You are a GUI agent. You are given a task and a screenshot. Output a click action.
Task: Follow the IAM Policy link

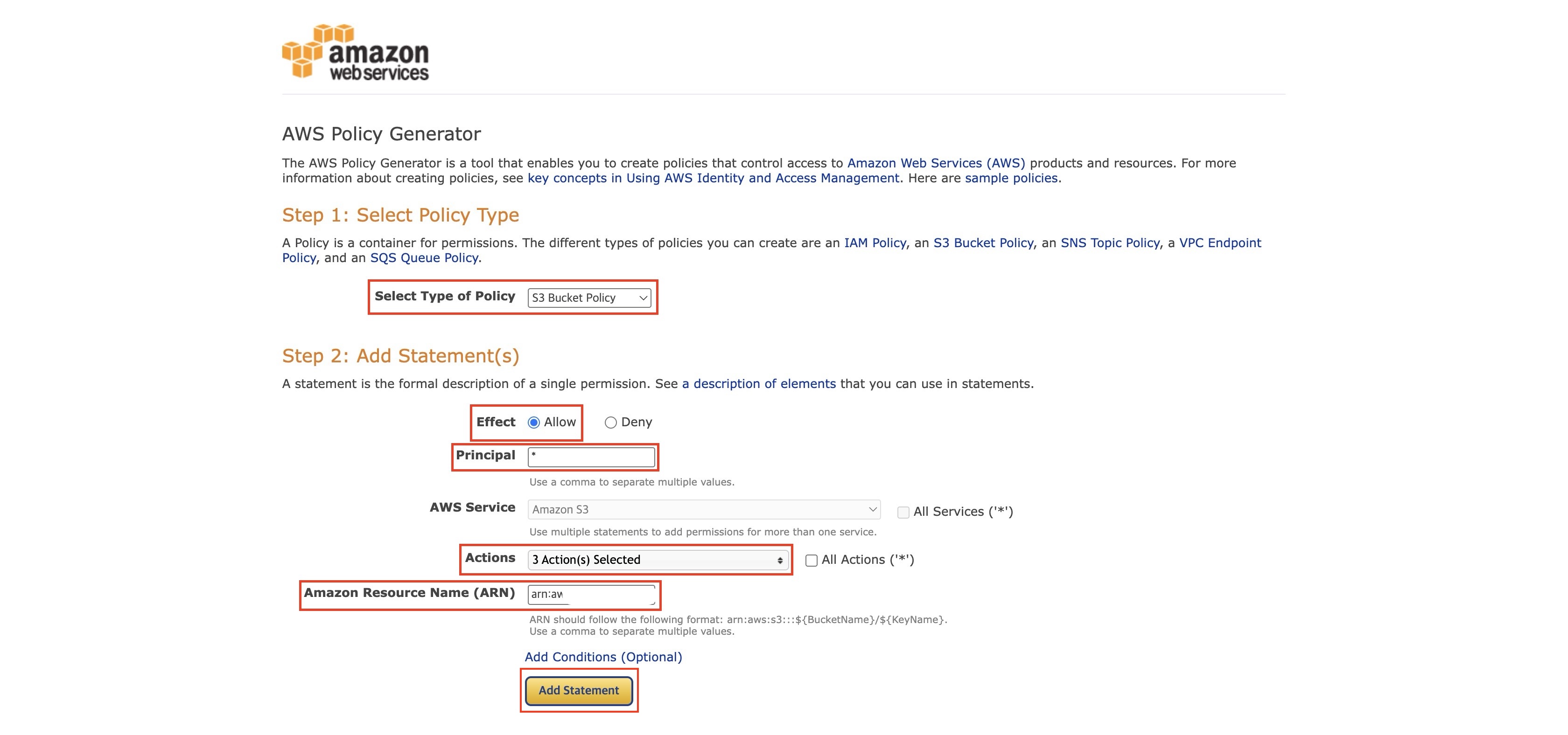click(875, 243)
